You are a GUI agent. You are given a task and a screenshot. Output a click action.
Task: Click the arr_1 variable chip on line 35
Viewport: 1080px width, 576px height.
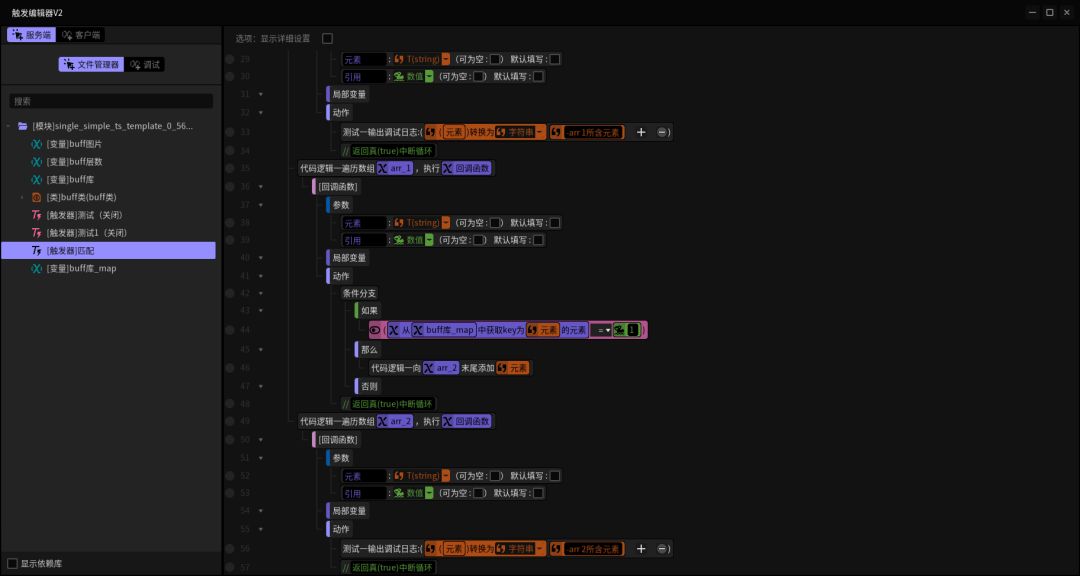point(395,168)
